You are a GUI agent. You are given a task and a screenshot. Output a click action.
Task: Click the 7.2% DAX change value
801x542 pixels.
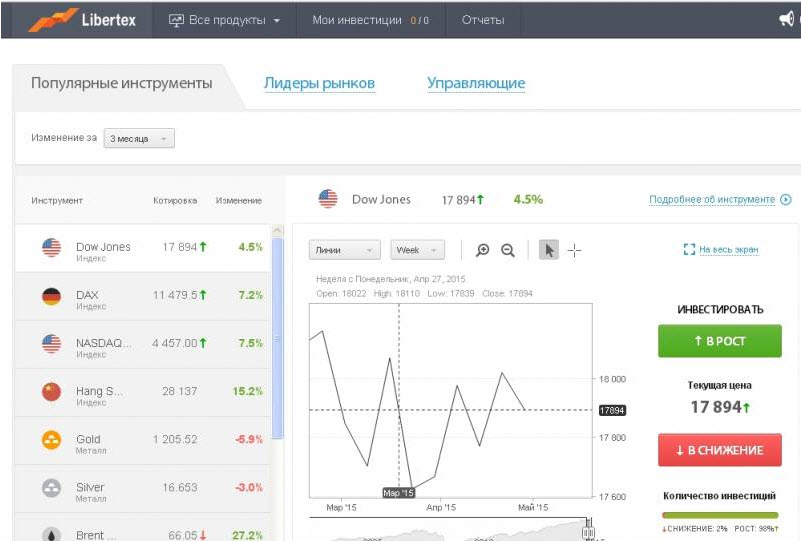click(250, 295)
